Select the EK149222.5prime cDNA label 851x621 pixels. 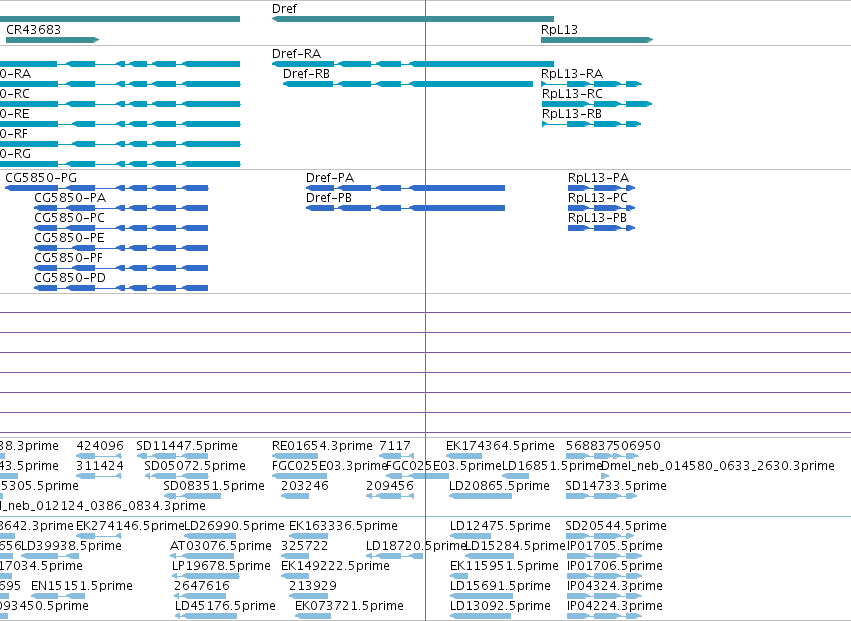335,566
